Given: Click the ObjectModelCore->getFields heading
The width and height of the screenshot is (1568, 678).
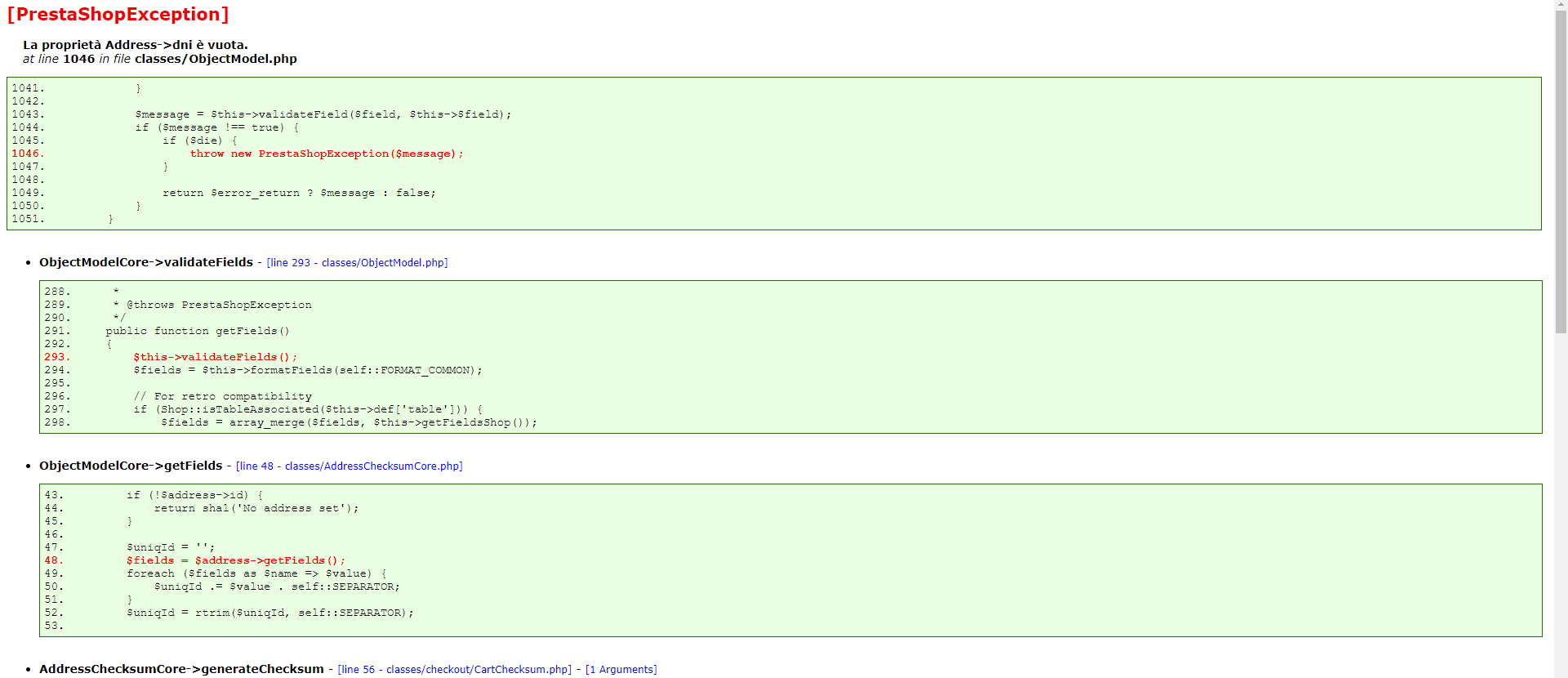Looking at the screenshot, I should (x=131, y=466).
